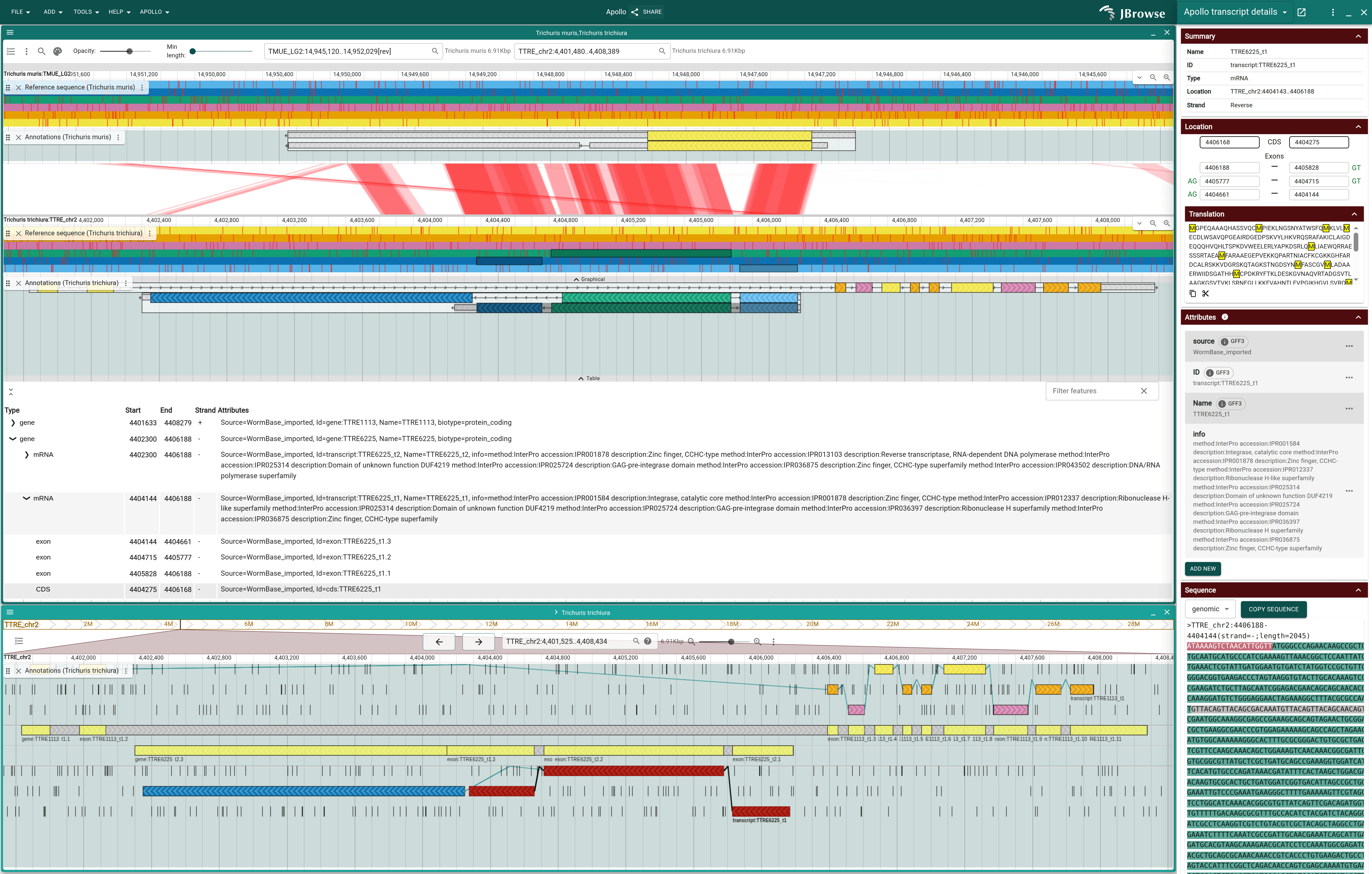Pan right with the forward arrow button

(x=479, y=642)
